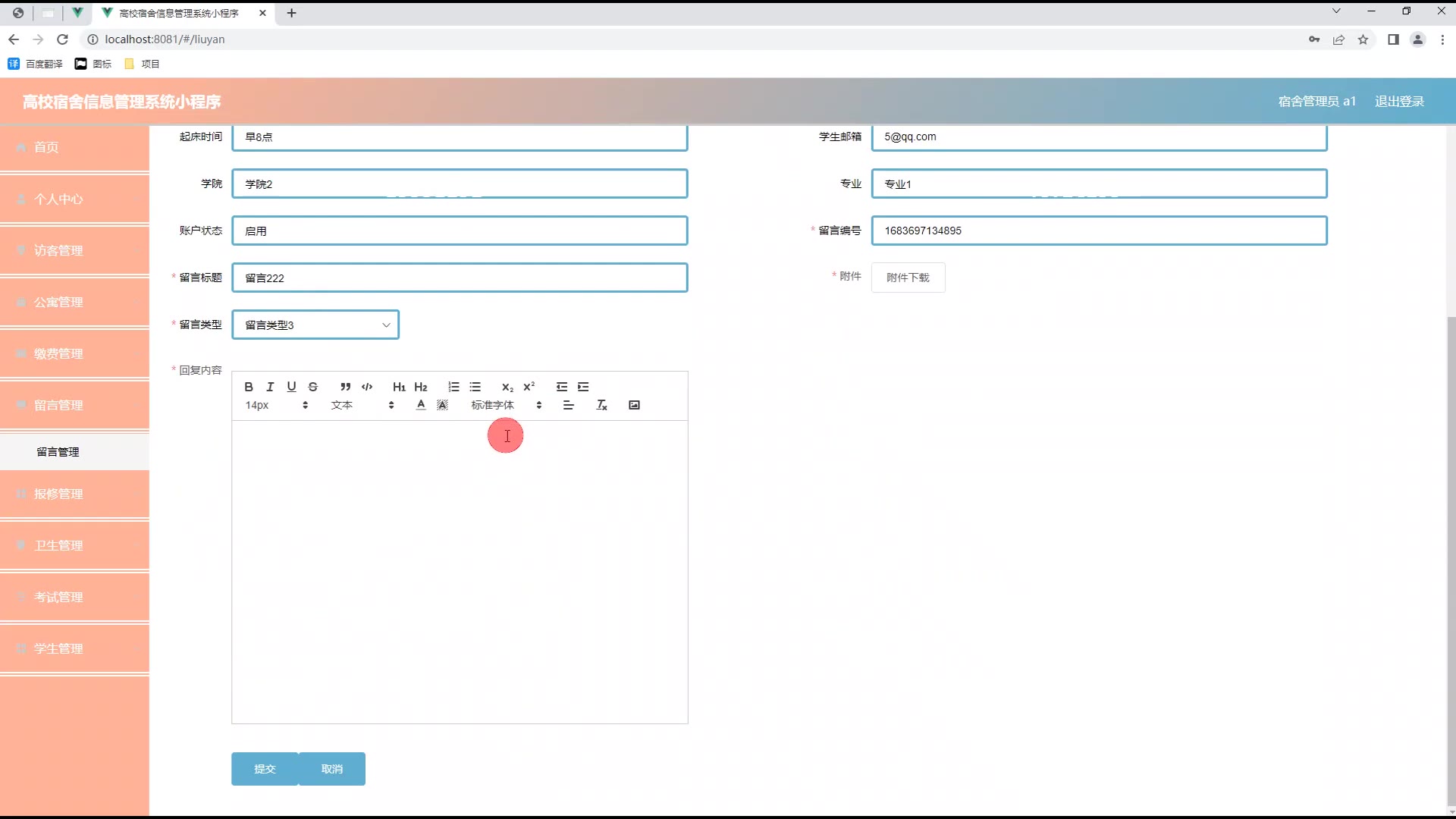Open the 标准字体 font family dropdown
The image size is (1456, 819).
click(x=506, y=405)
